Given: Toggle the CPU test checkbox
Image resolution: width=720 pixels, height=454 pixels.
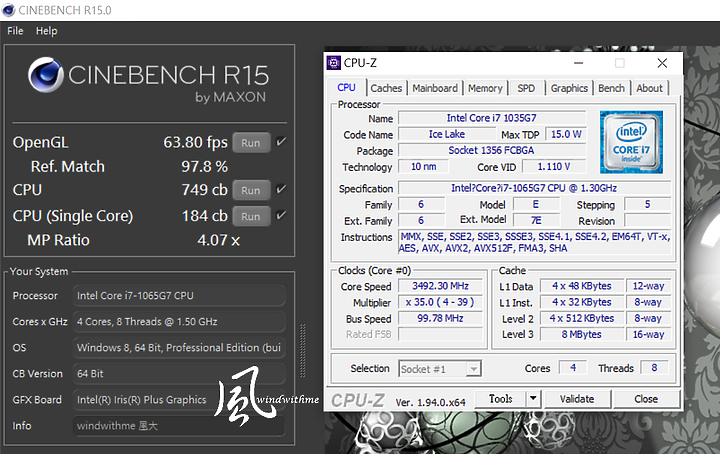Looking at the screenshot, I should click(x=281, y=189).
